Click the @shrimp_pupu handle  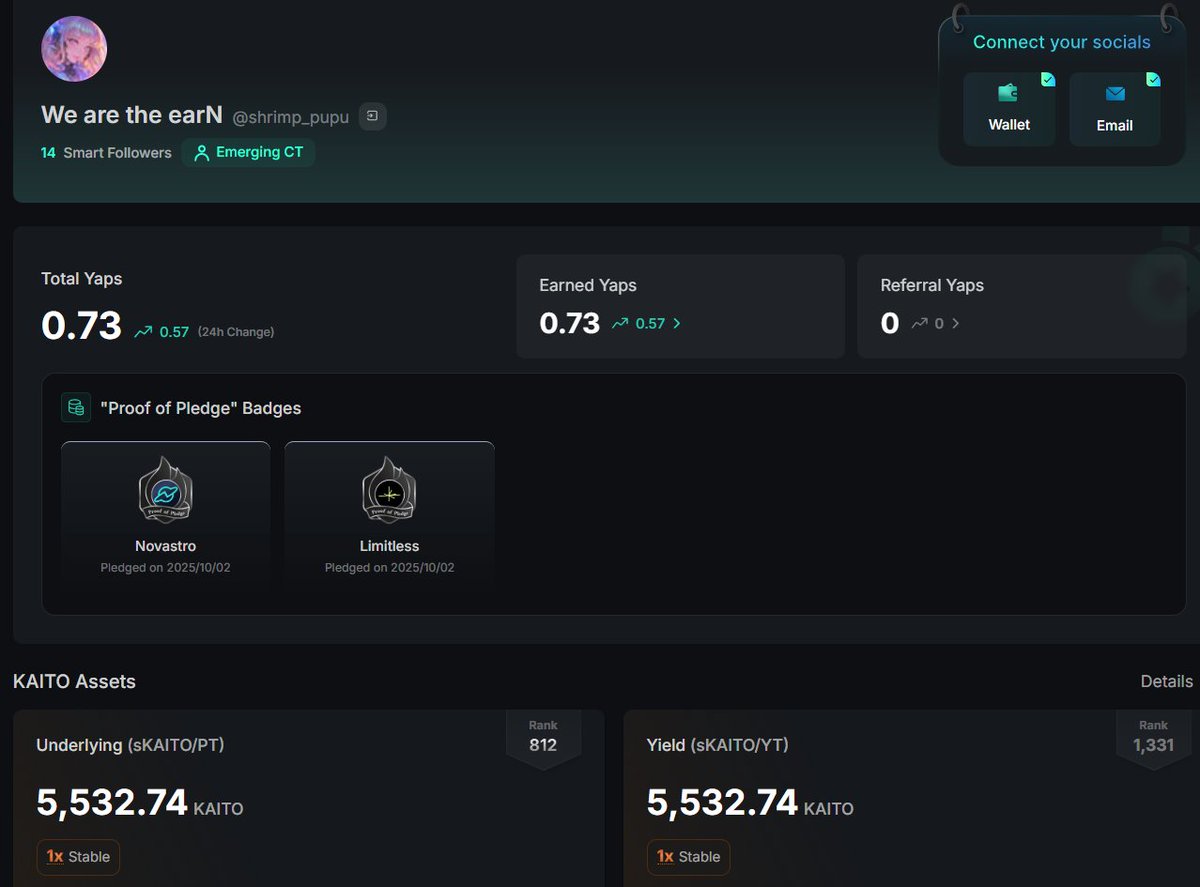(x=290, y=118)
